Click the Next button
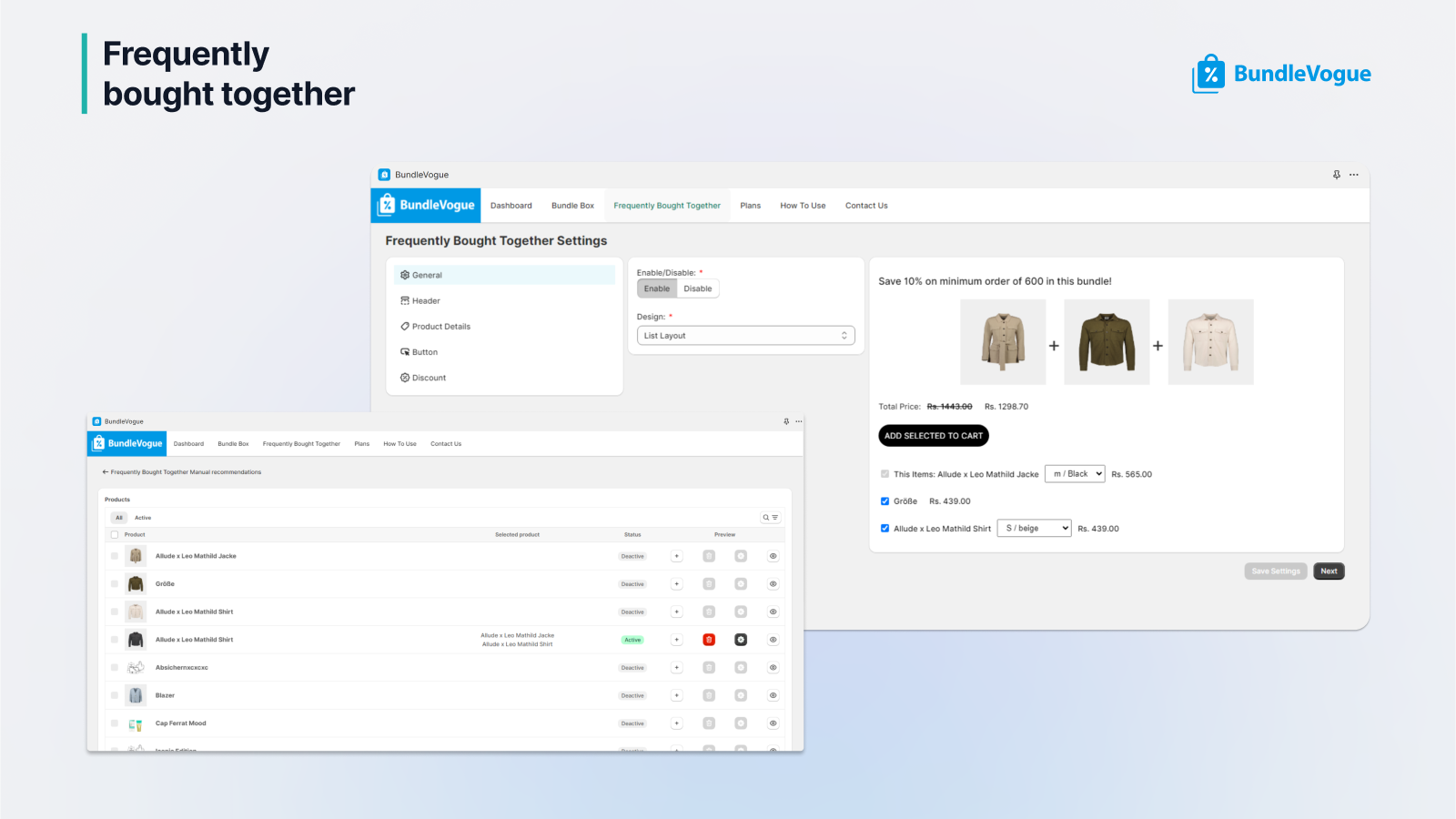Screen dimensions: 1456x819 [x=1329, y=571]
